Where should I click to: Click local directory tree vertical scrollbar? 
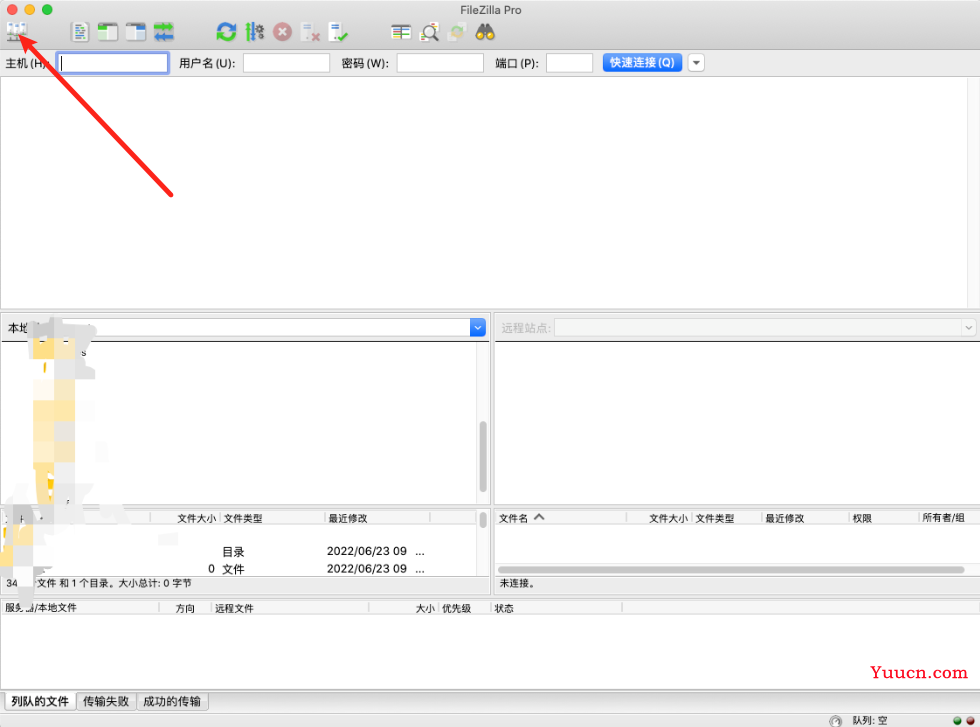(x=482, y=456)
